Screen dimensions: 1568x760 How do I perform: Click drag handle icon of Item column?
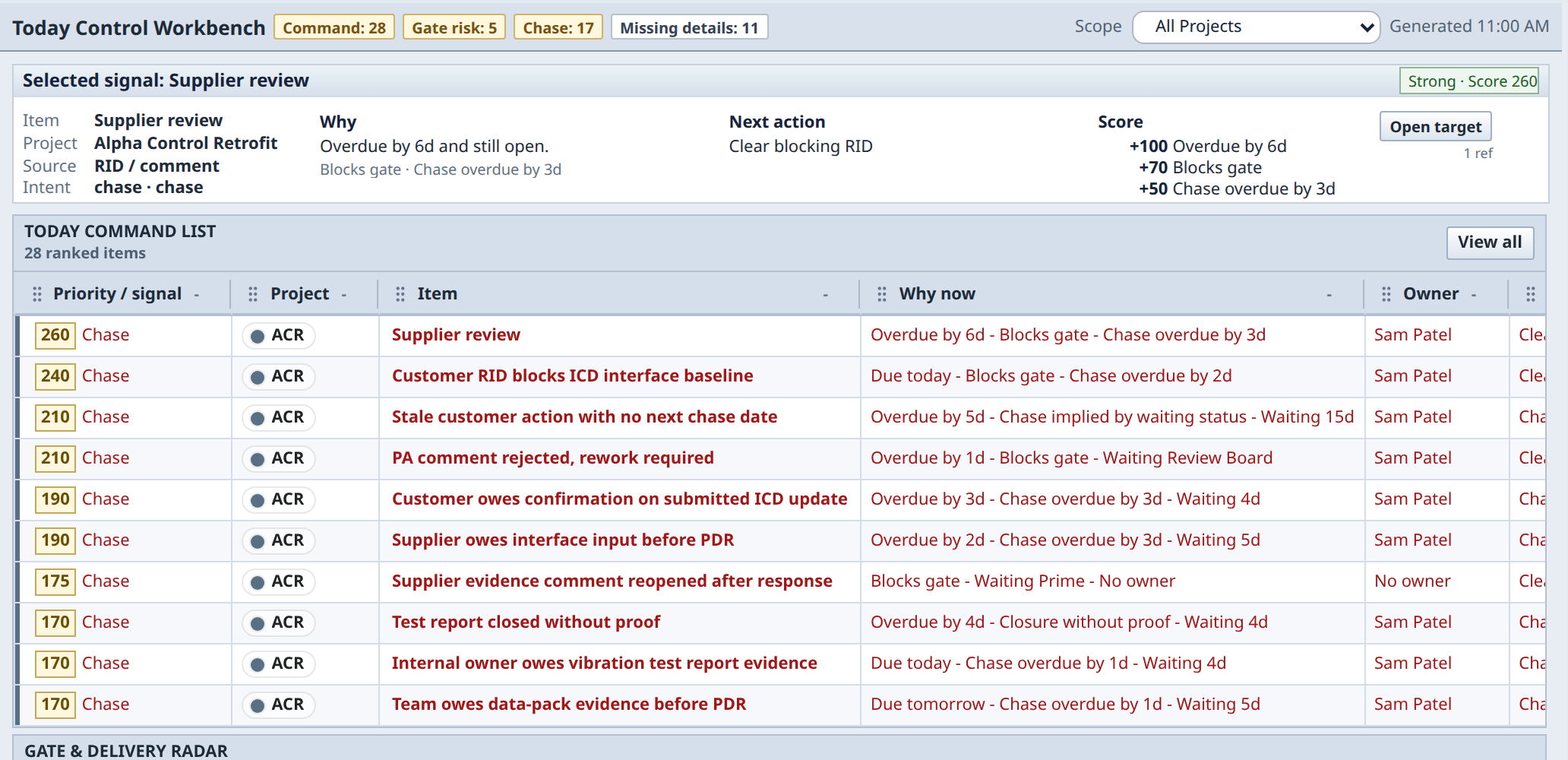click(400, 294)
